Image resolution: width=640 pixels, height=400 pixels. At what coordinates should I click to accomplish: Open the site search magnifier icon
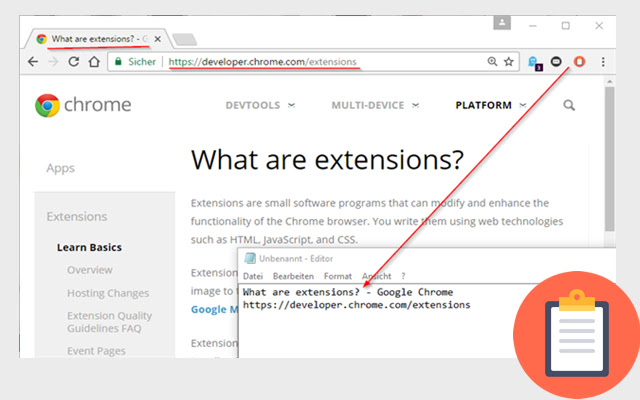click(x=569, y=105)
